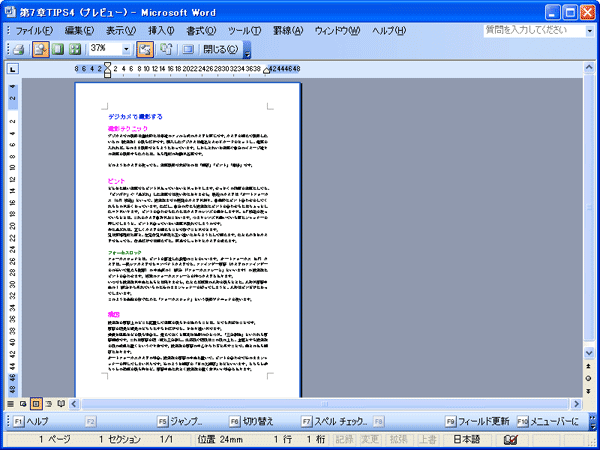This screenshot has height=450, width=600.
Task: Open the 罫線(A) menu
Action: (288, 31)
